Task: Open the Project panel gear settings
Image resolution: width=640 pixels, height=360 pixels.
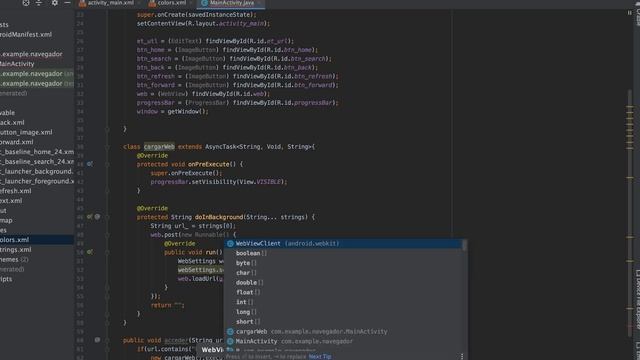Action: coord(54,3)
